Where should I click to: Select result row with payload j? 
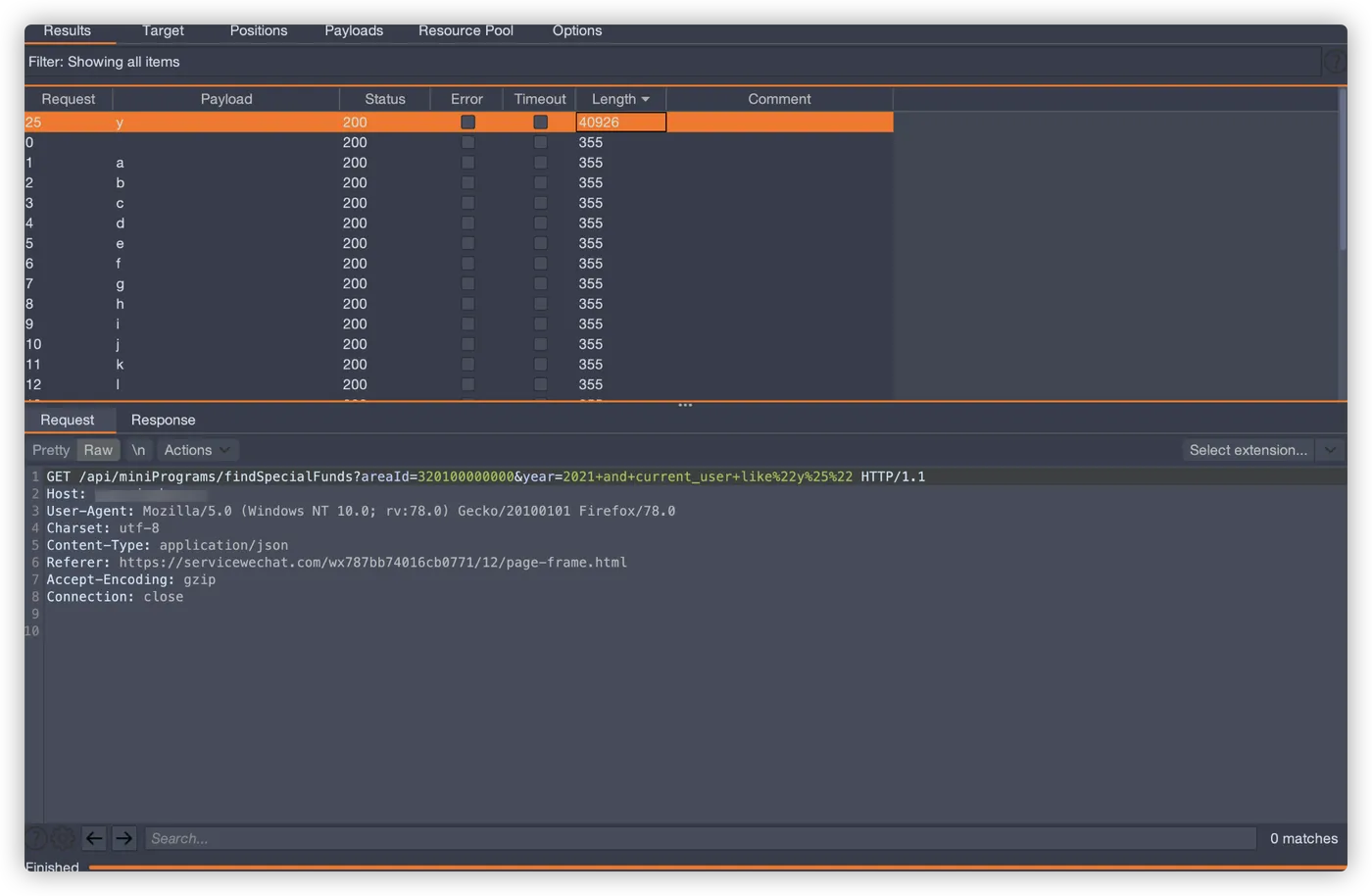tap(459, 344)
